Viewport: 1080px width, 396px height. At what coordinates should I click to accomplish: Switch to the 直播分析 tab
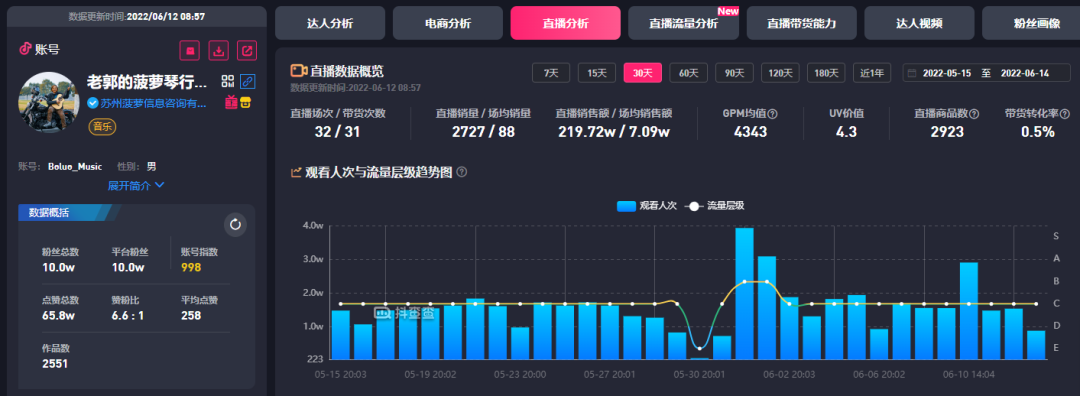[x=565, y=23]
